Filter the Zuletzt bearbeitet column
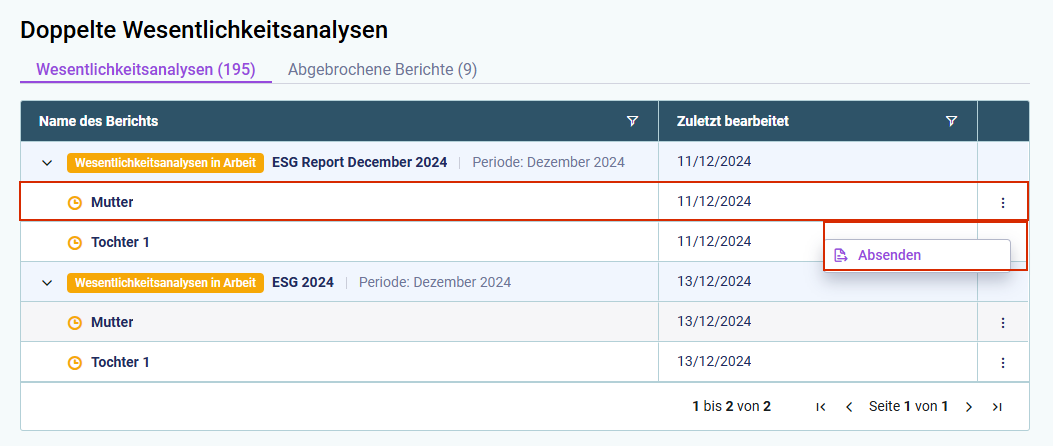 [x=951, y=121]
